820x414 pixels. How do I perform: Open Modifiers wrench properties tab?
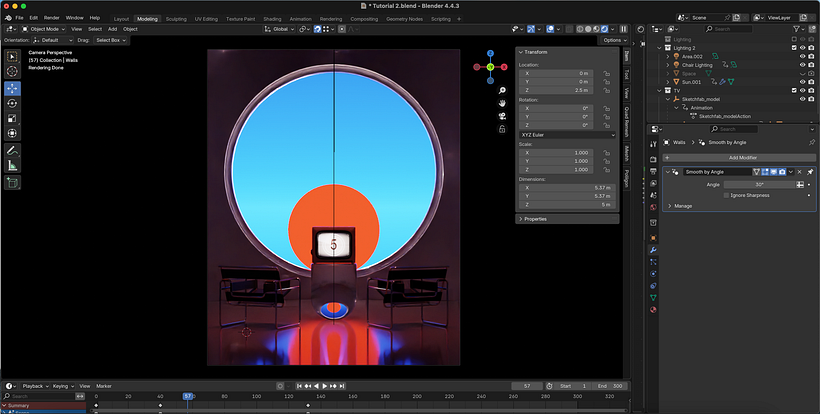click(x=653, y=250)
